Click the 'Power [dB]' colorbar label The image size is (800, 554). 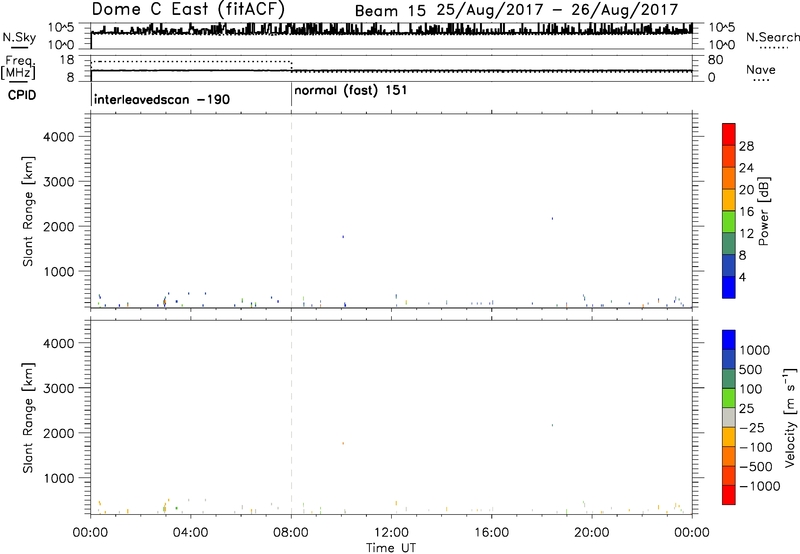pyautogui.click(x=763, y=212)
